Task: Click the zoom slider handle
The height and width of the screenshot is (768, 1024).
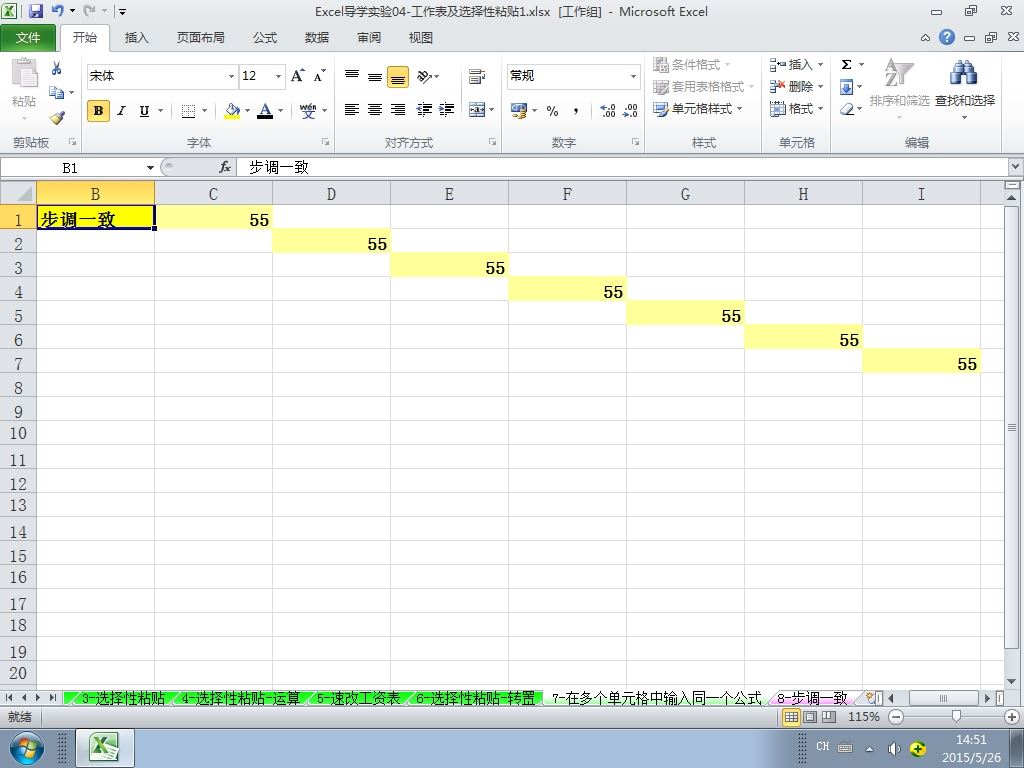Action: coord(956,717)
